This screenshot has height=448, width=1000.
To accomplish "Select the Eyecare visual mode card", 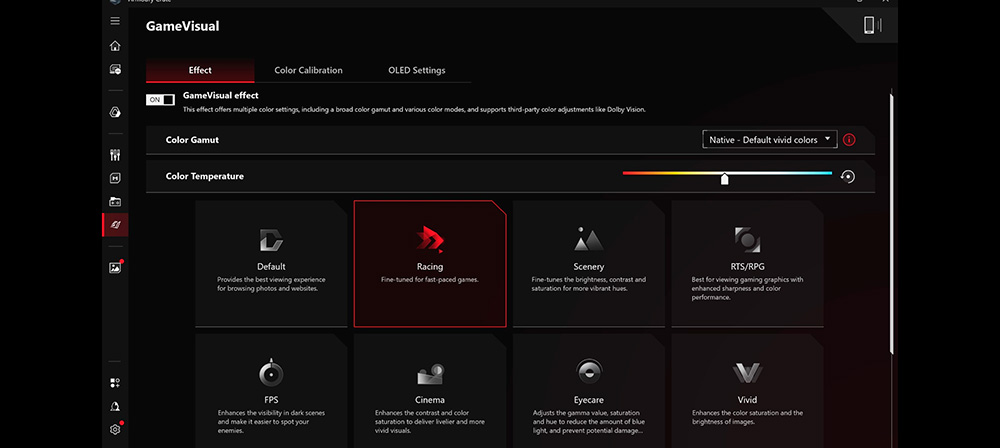I will (x=589, y=391).
